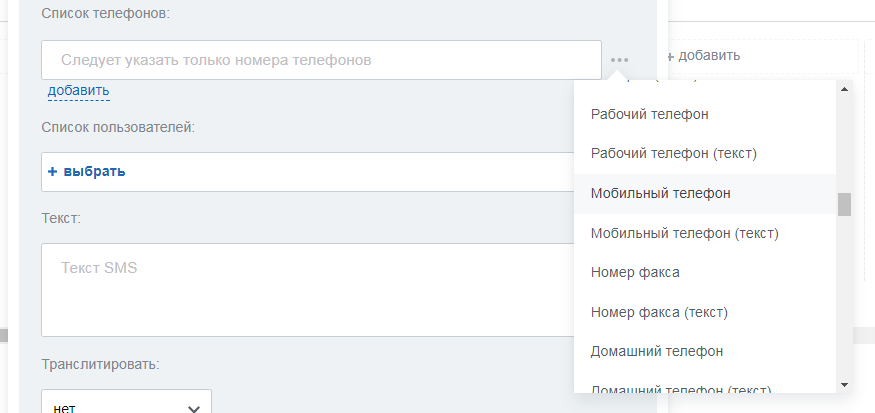Click inside the Текст SMS text area

click(307, 290)
